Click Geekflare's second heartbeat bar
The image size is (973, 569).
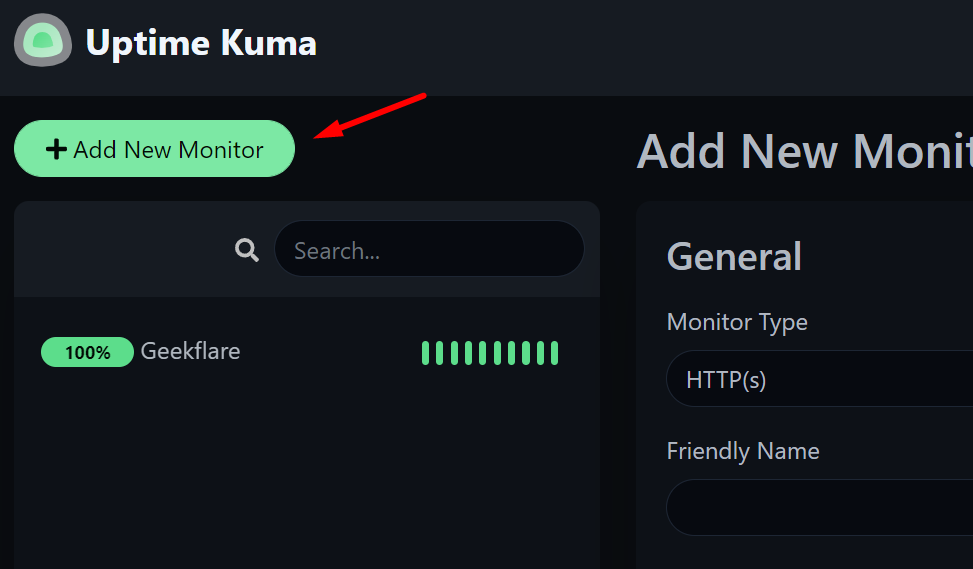point(440,353)
